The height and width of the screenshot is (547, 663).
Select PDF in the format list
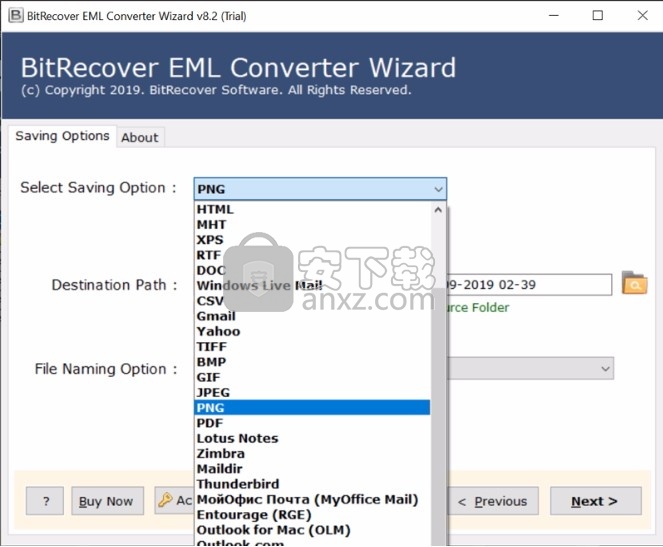click(312, 423)
